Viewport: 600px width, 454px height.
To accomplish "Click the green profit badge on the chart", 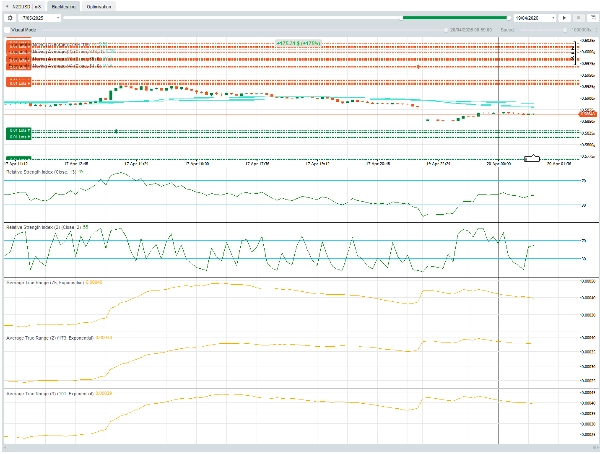I will [299, 42].
